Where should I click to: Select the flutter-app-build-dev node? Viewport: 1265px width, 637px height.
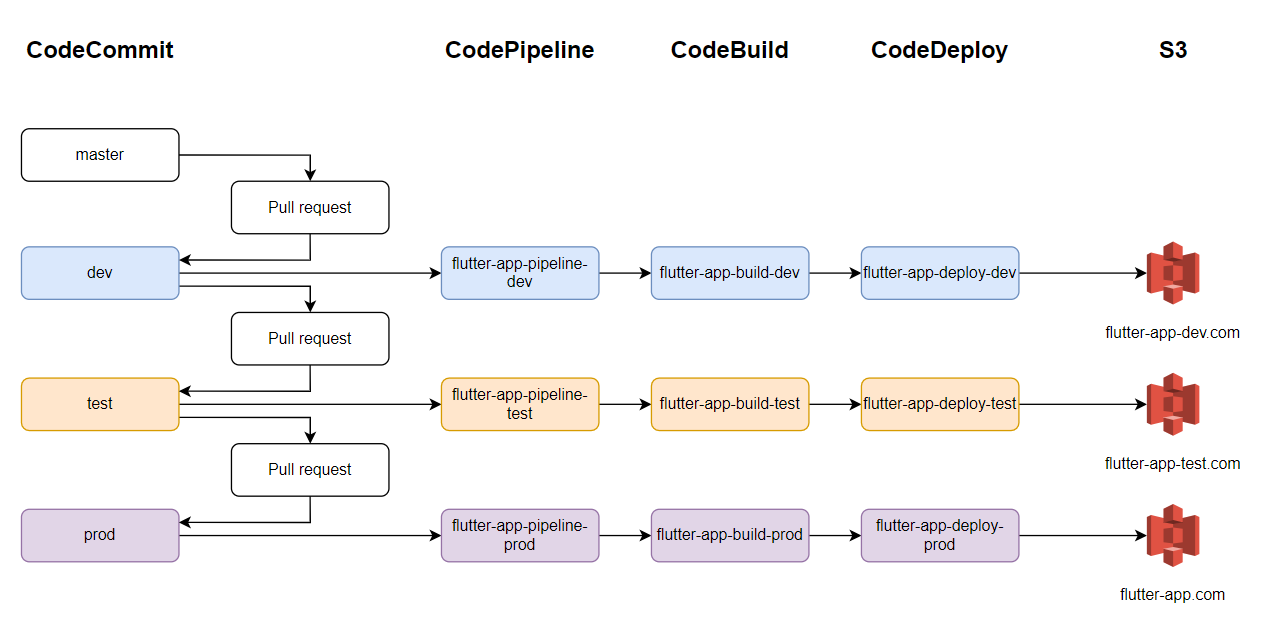[730, 273]
